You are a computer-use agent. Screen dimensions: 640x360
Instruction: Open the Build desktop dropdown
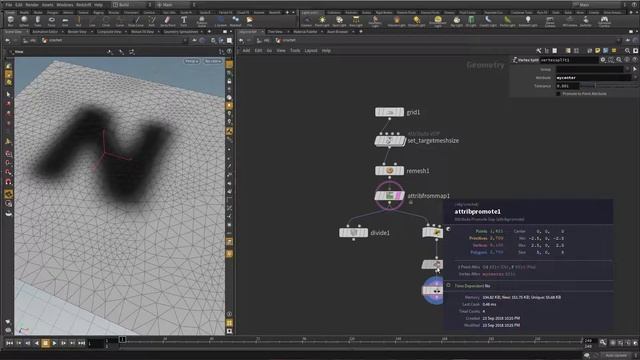pos(131,4)
